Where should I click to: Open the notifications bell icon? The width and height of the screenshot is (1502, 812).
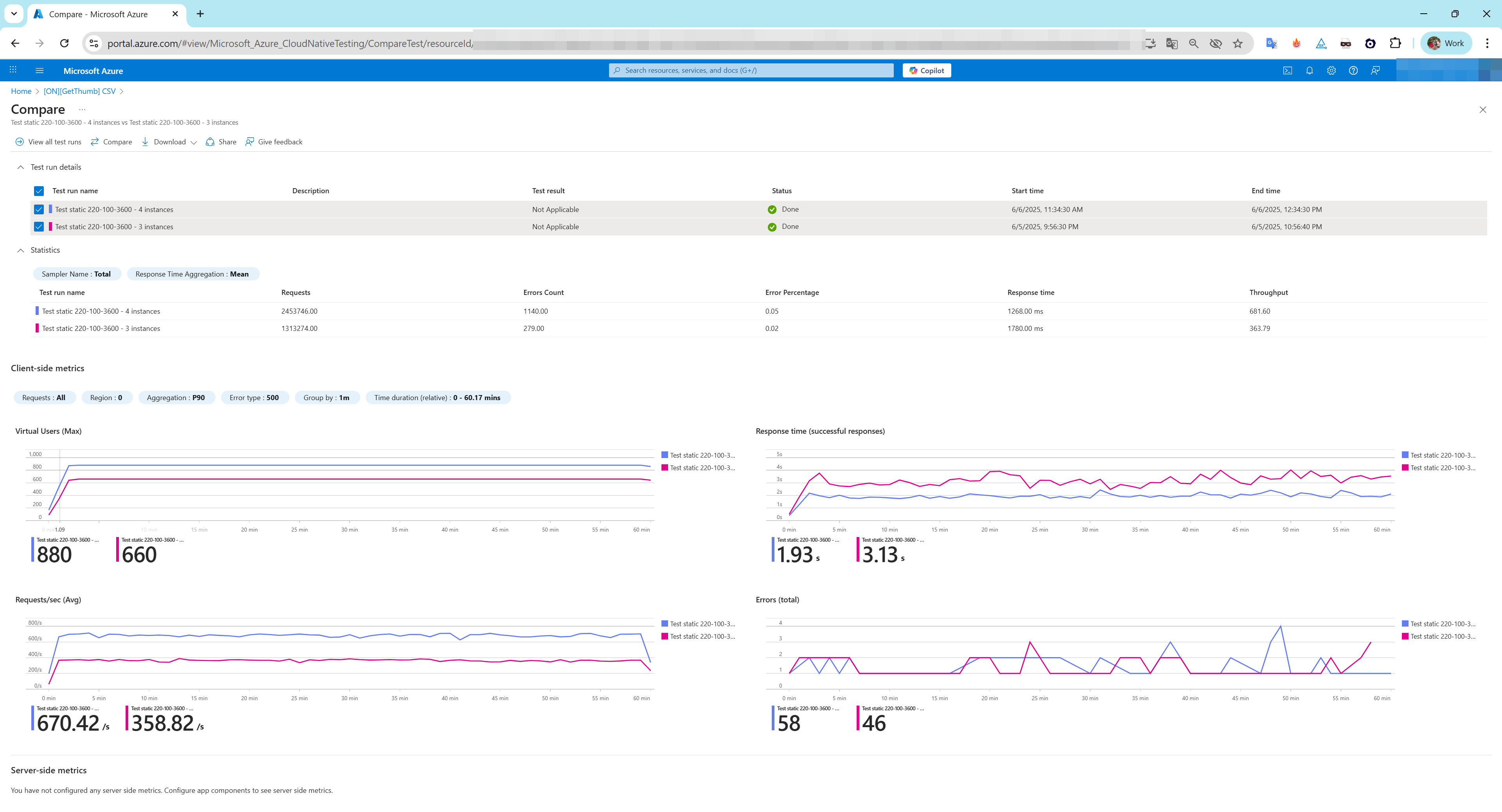pyautogui.click(x=1310, y=70)
